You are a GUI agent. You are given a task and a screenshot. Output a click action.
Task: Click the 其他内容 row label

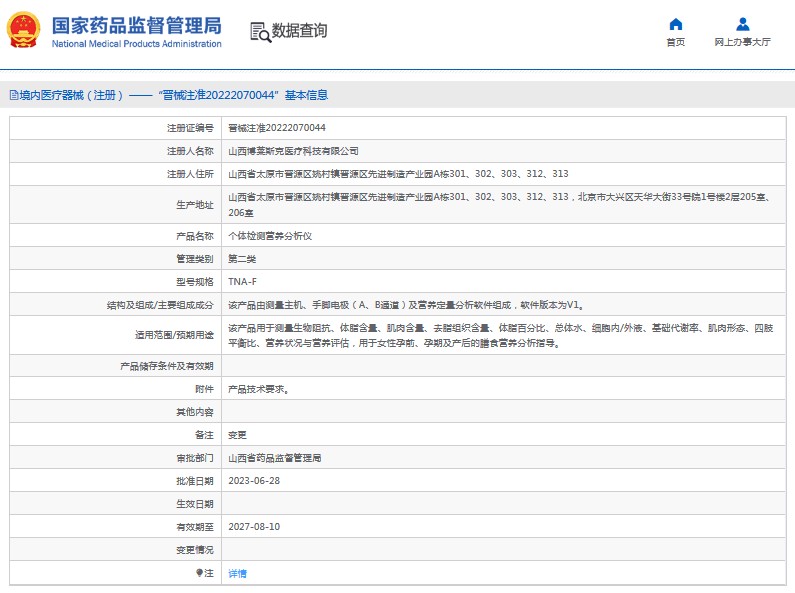pyautogui.click(x=195, y=412)
